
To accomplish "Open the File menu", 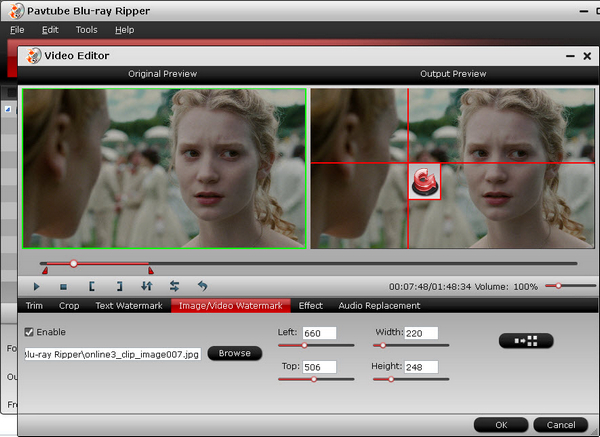I will pyautogui.click(x=17, y=30).
